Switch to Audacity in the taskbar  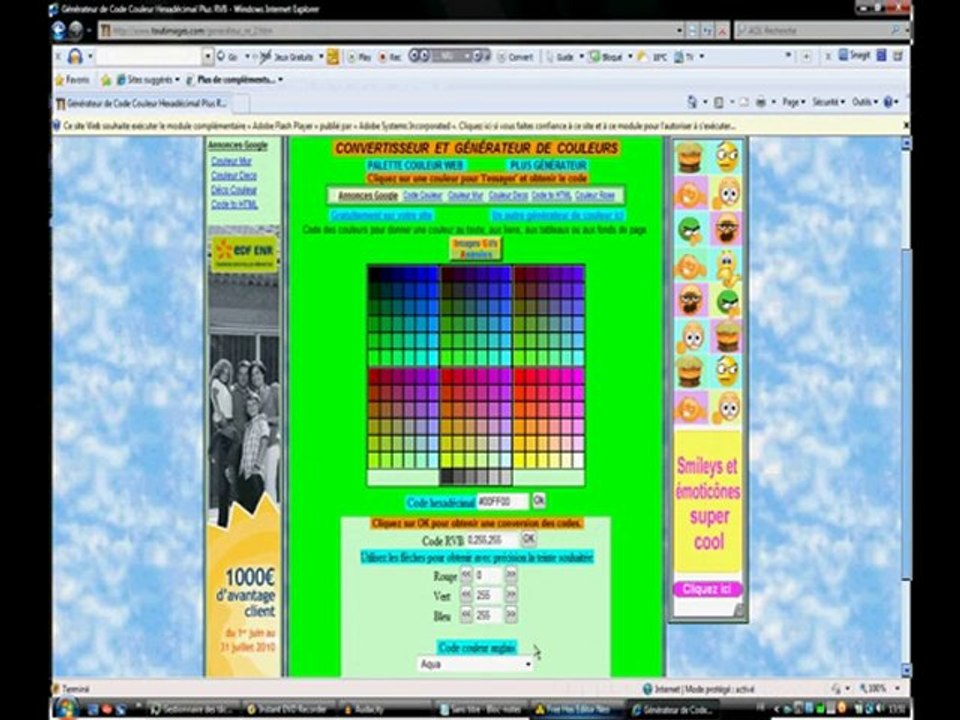point(369,710)
